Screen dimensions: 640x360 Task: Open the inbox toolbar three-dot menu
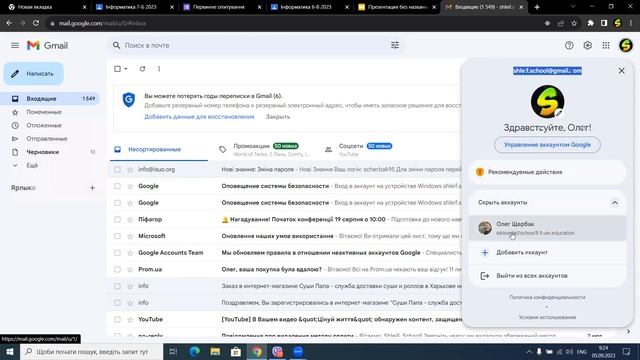click(x=159, y=69)
